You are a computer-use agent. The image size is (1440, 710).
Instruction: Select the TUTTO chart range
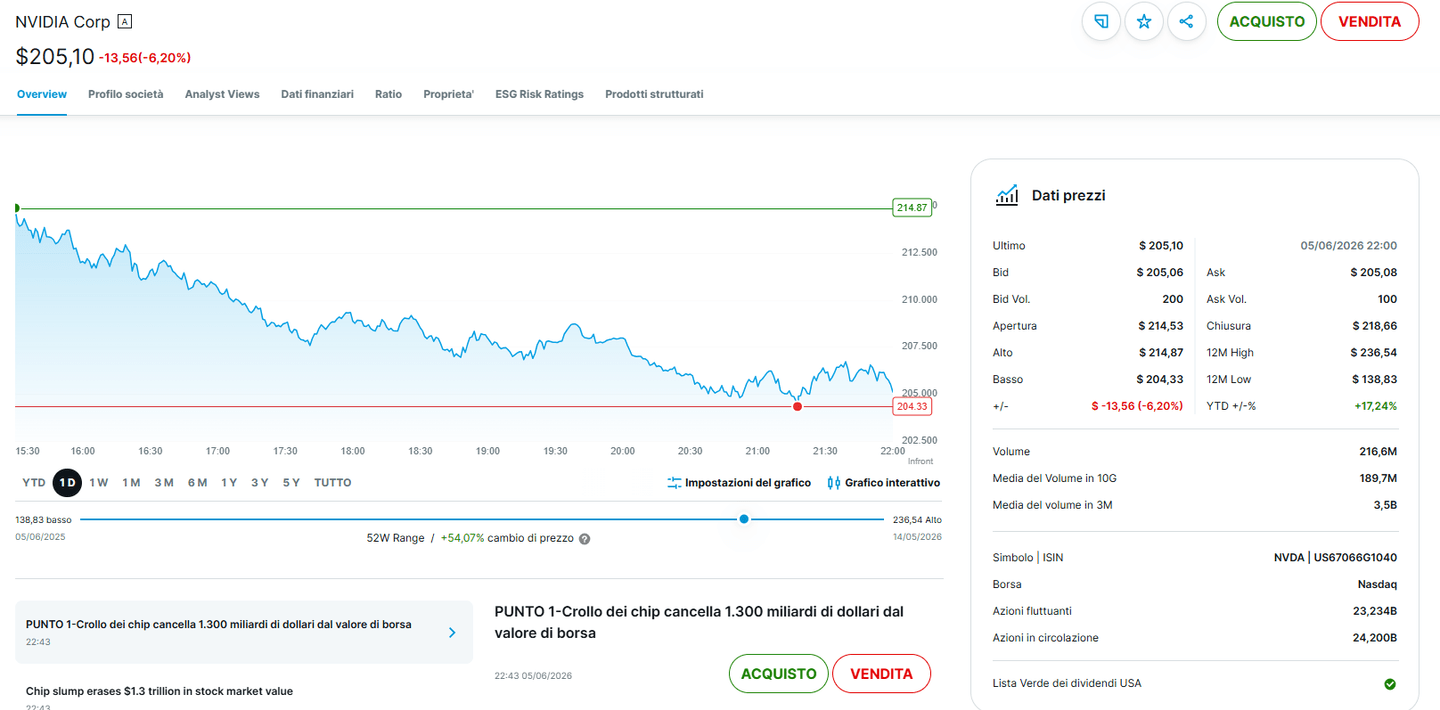pos(333,483)
